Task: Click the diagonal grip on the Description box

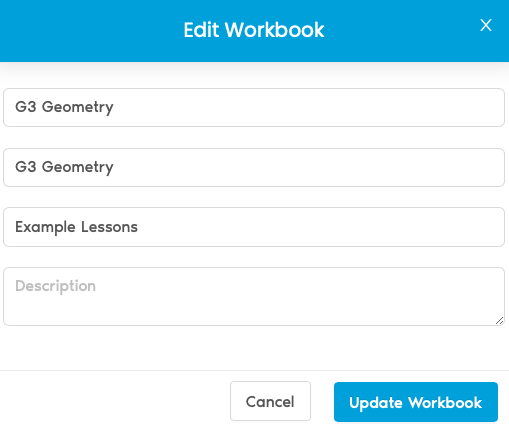Action: pyautogui.click(x=499, y=321)
